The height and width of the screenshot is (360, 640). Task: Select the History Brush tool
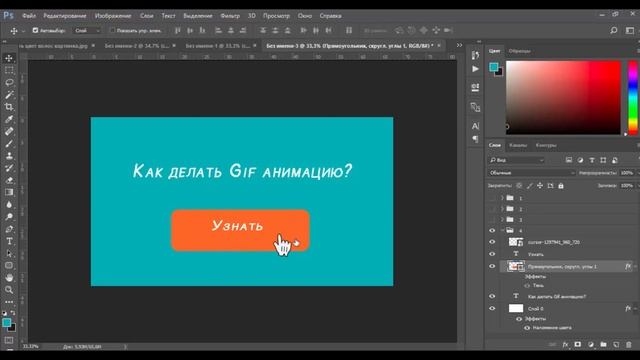(x=9, y=168)
